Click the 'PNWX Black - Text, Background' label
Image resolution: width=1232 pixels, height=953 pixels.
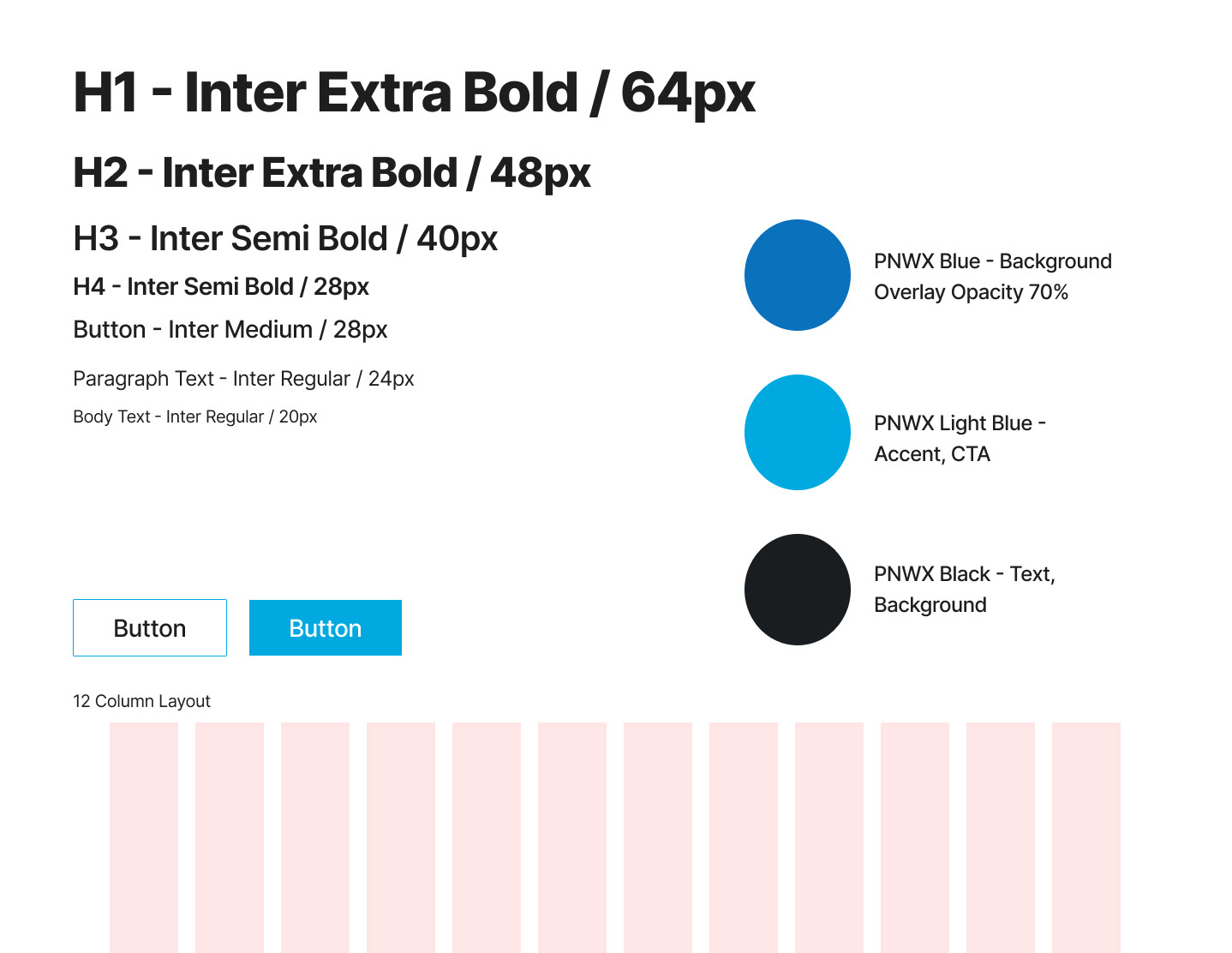[964, 589]
